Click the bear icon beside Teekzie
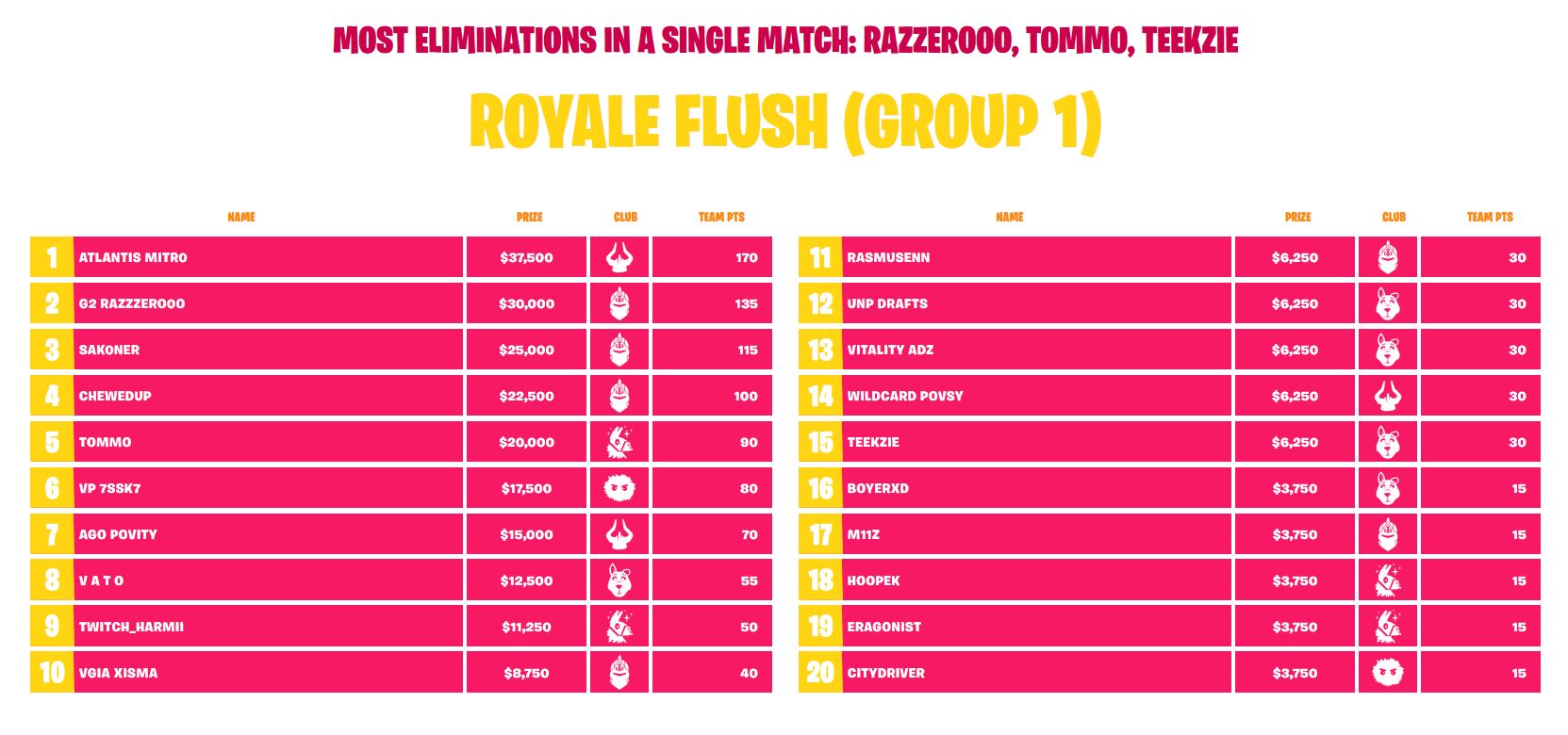This screenshot has width=1568, height=735. [x=1388, y=442]
